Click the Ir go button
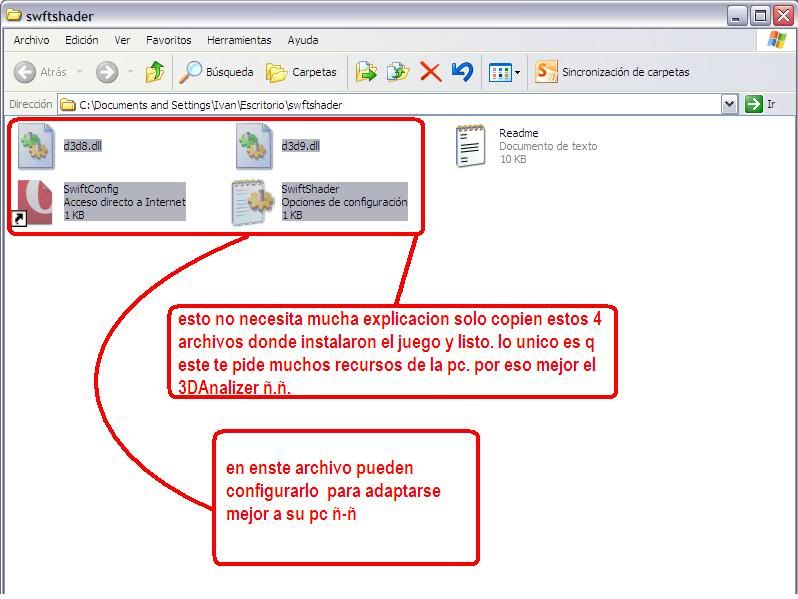Screen dimensions: 798x599 click(760, 104)
